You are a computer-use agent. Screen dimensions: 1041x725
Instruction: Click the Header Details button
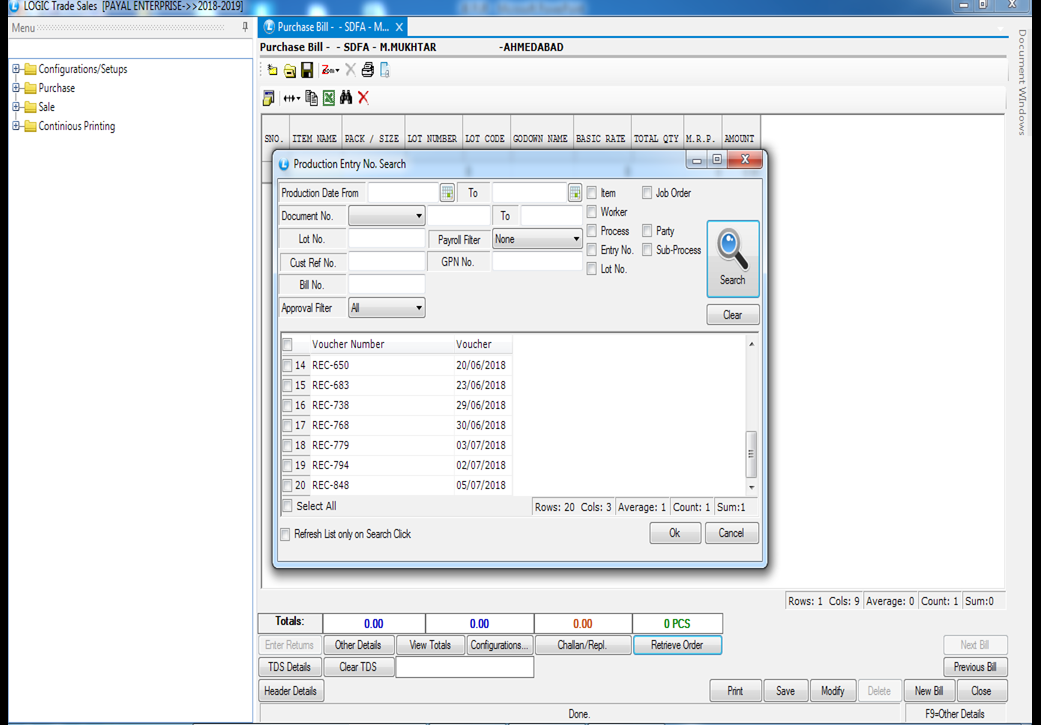tap(291, 691)
